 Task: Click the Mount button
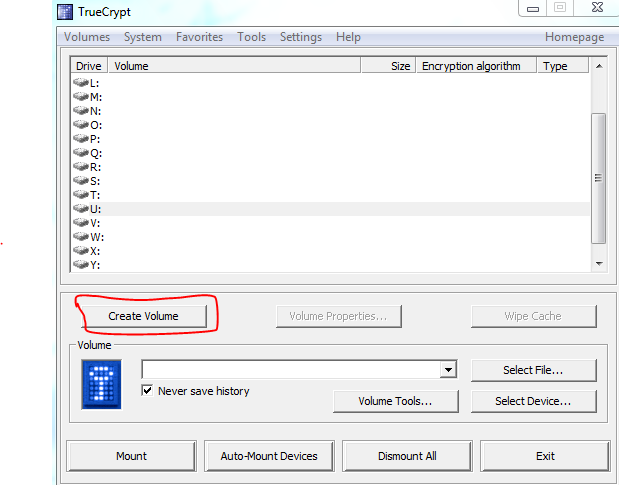point(131,456)
